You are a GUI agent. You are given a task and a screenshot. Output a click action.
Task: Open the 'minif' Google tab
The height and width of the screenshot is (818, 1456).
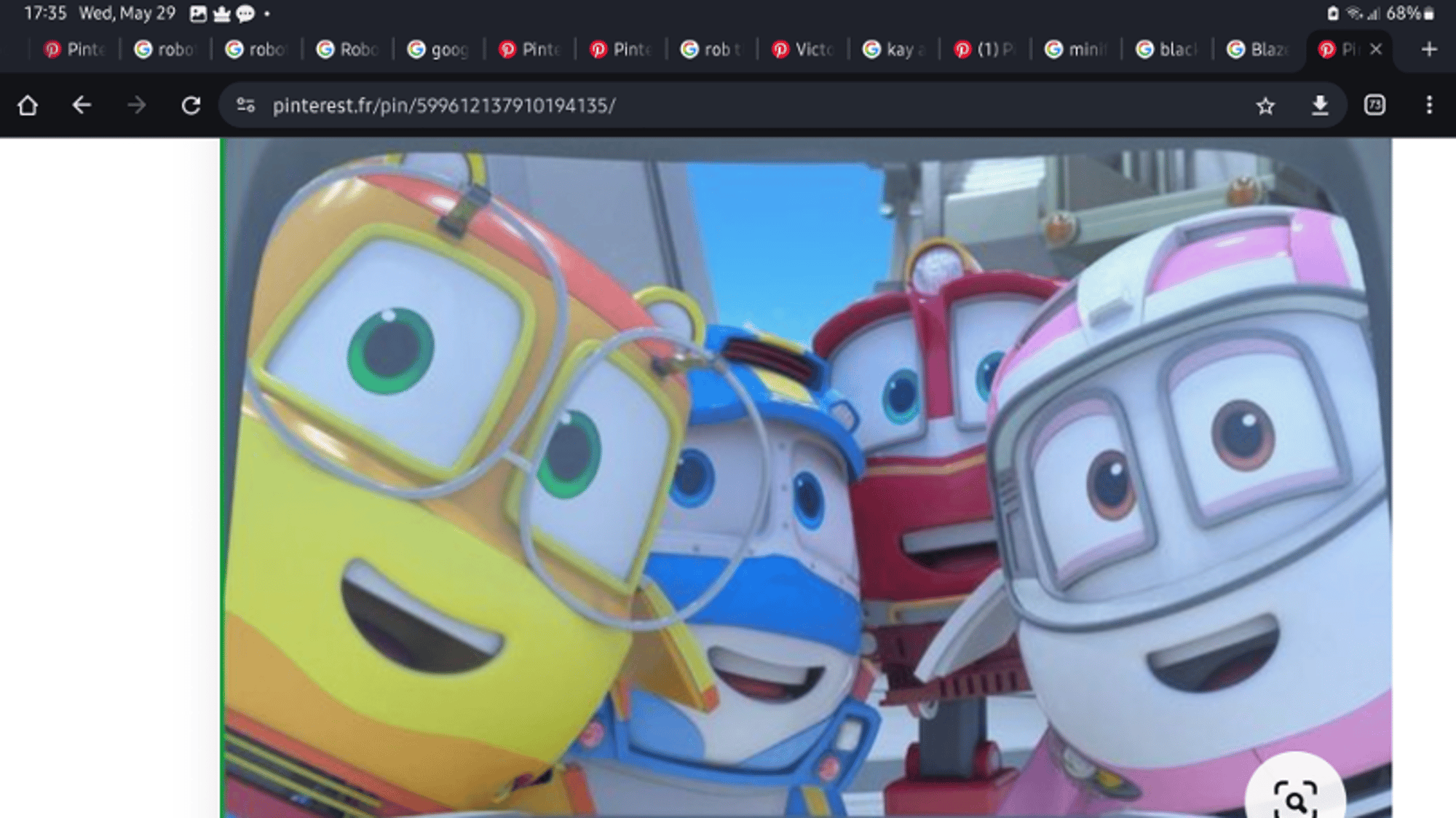tap(1076, 50)
